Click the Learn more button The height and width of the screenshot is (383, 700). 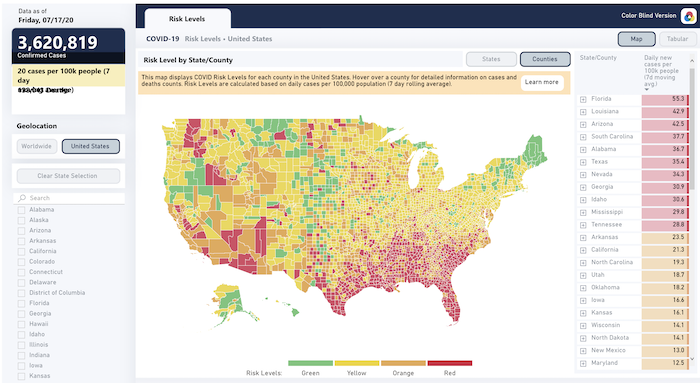click(542, 82)
